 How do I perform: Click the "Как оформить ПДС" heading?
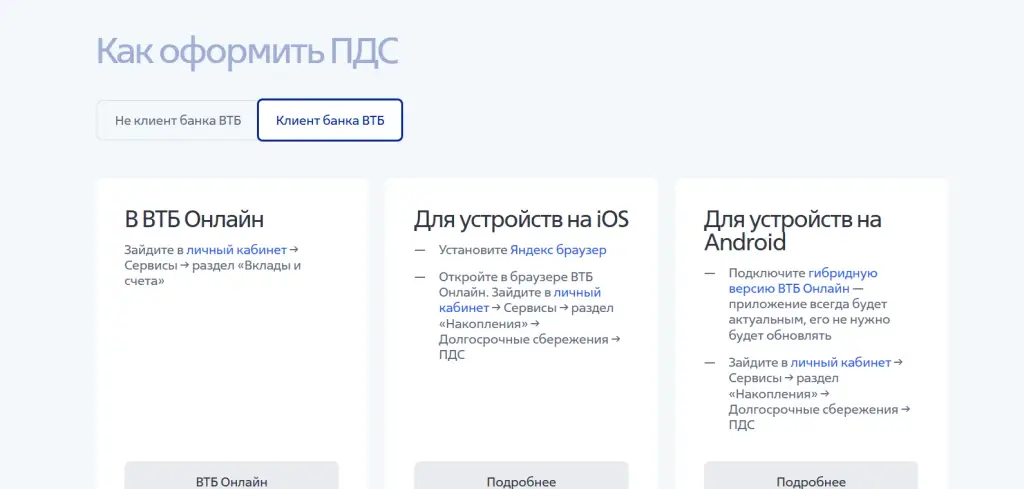(247, 52)
